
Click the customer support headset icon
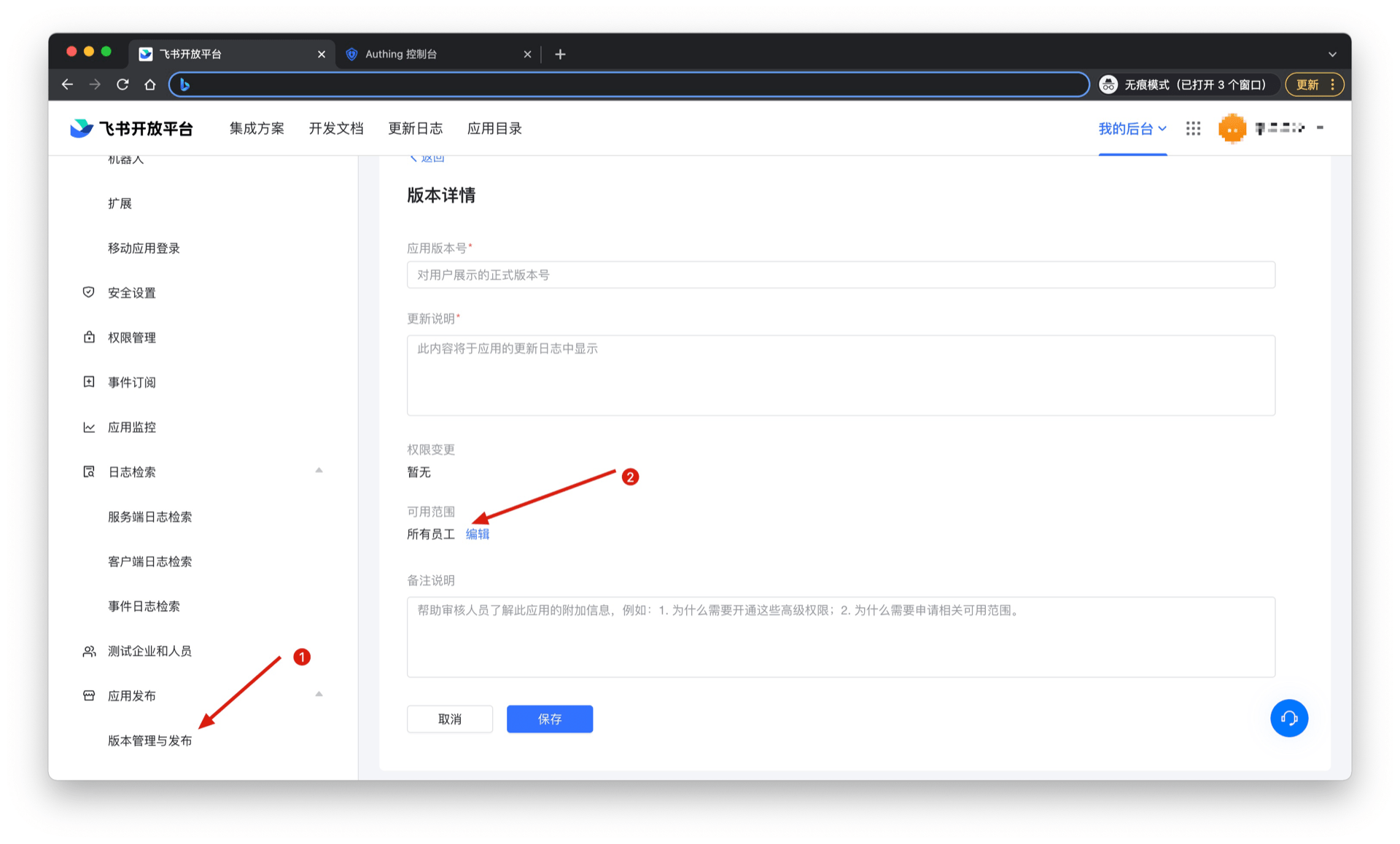point(1288,718)
